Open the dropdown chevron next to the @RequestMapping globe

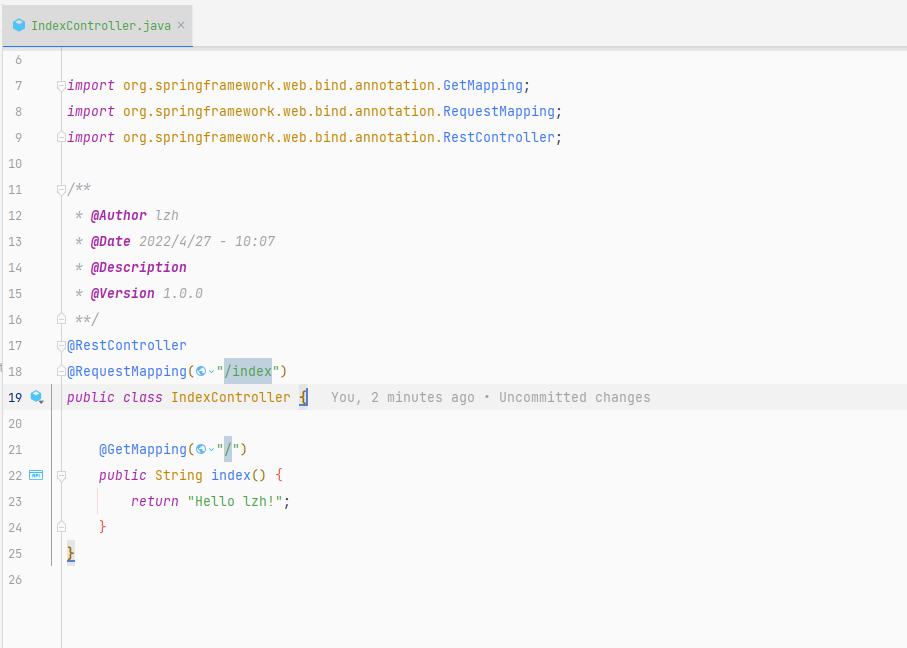click(212, 371)
